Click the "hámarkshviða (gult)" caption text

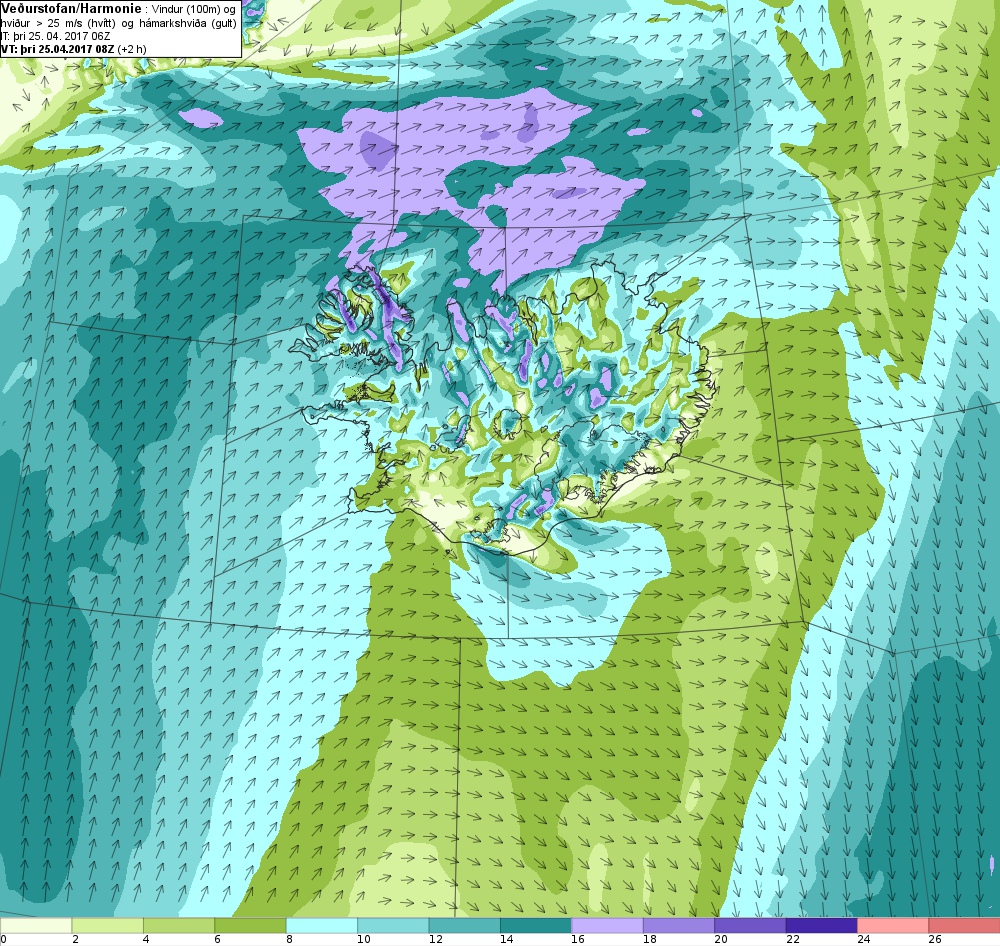[x=187, y=24]
